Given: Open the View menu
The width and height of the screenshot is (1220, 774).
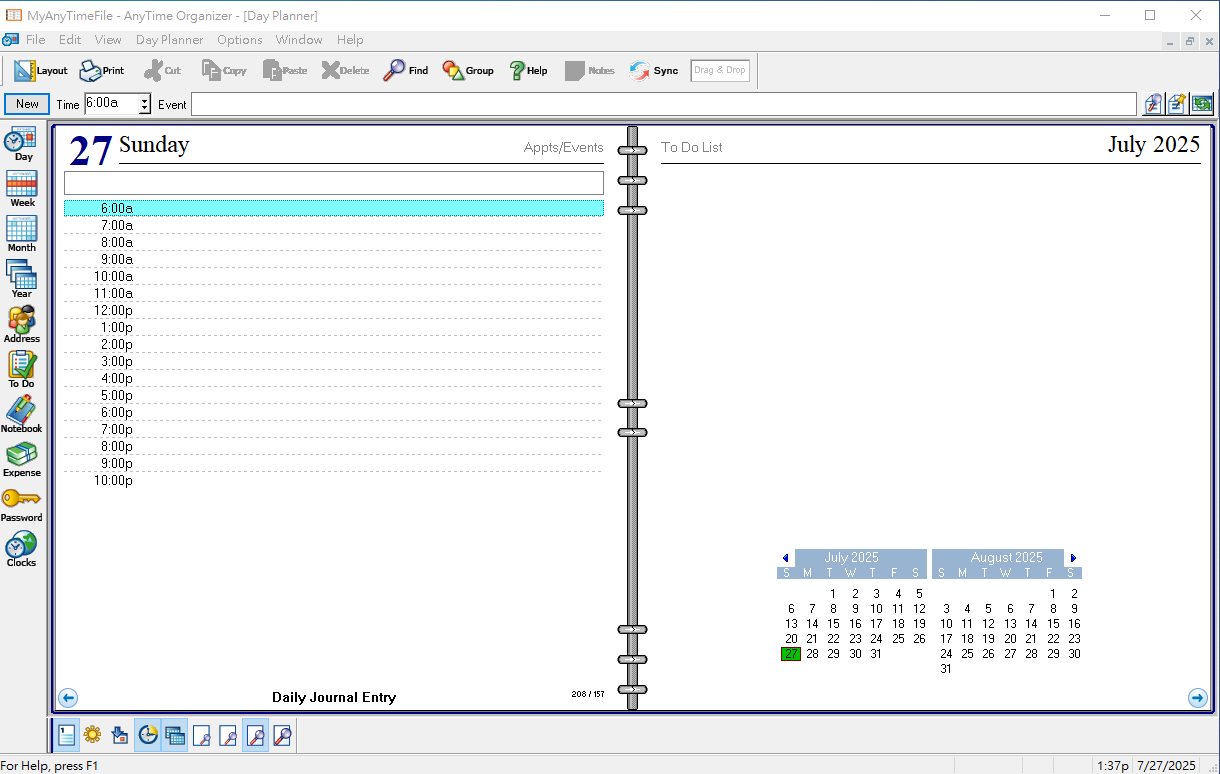Looking at the screenshot, I should tap(108, 40).
